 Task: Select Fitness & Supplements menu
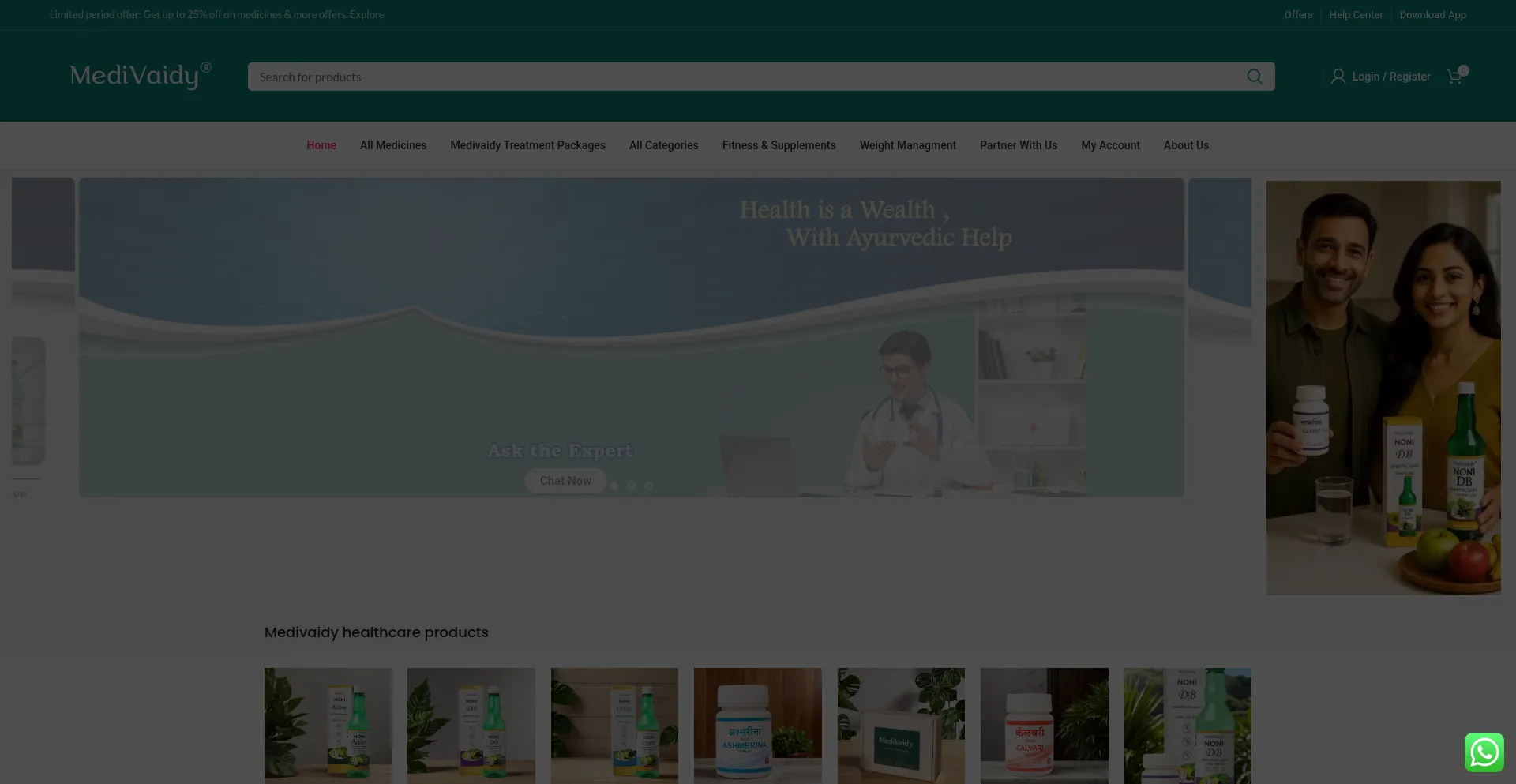779,145
